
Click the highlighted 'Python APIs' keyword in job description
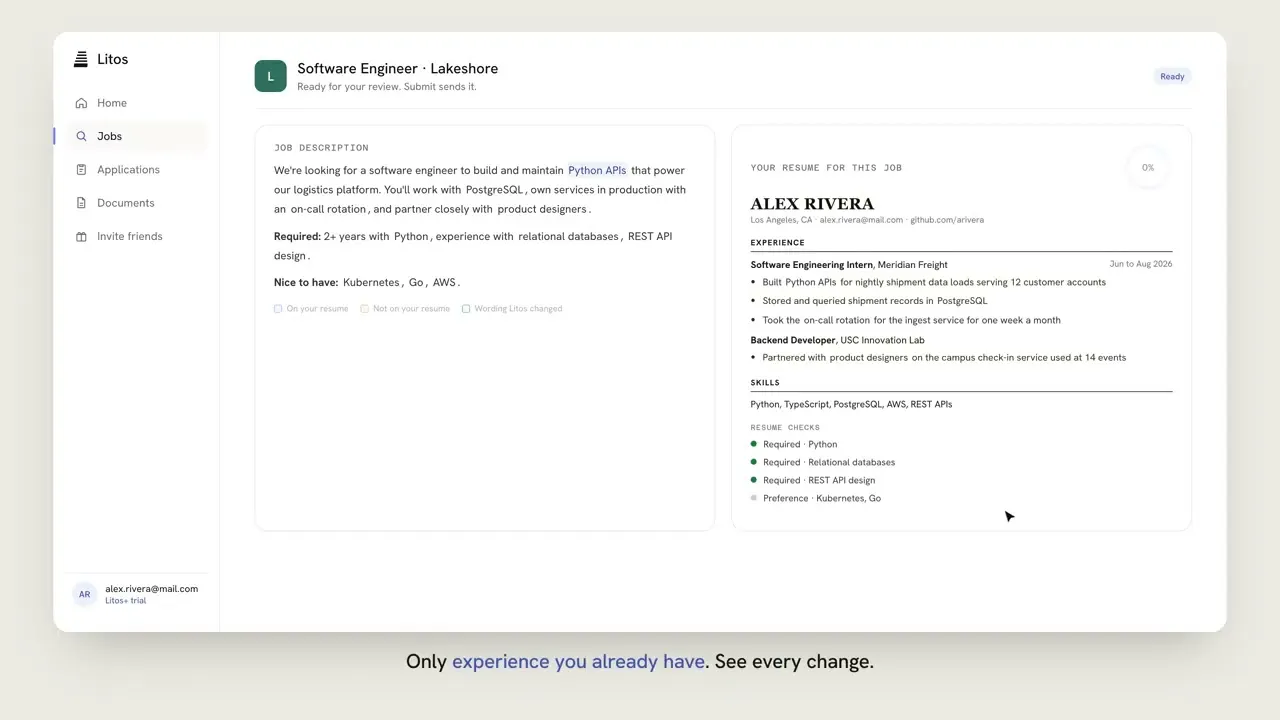click(x=597, y=171)
